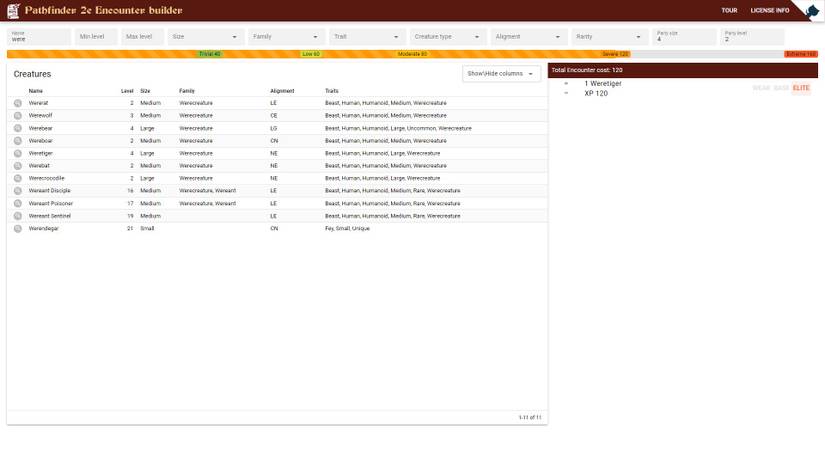
Task: Add Werebear using its row icon
Action: (18, 128)
